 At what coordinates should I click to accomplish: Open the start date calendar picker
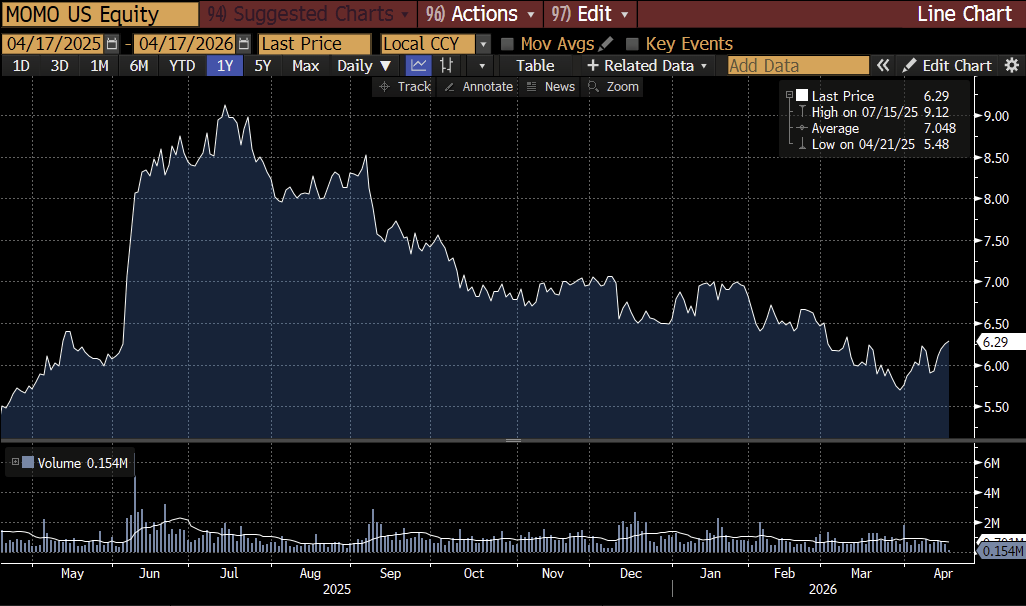[x=112, y=44]
